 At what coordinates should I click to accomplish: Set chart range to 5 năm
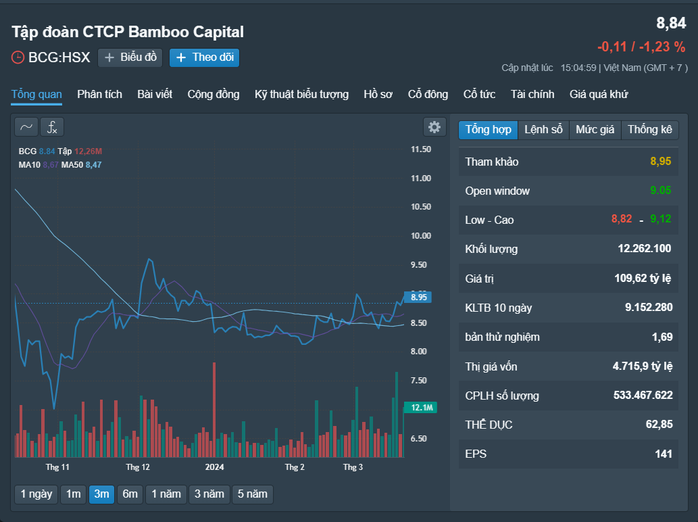252,494
